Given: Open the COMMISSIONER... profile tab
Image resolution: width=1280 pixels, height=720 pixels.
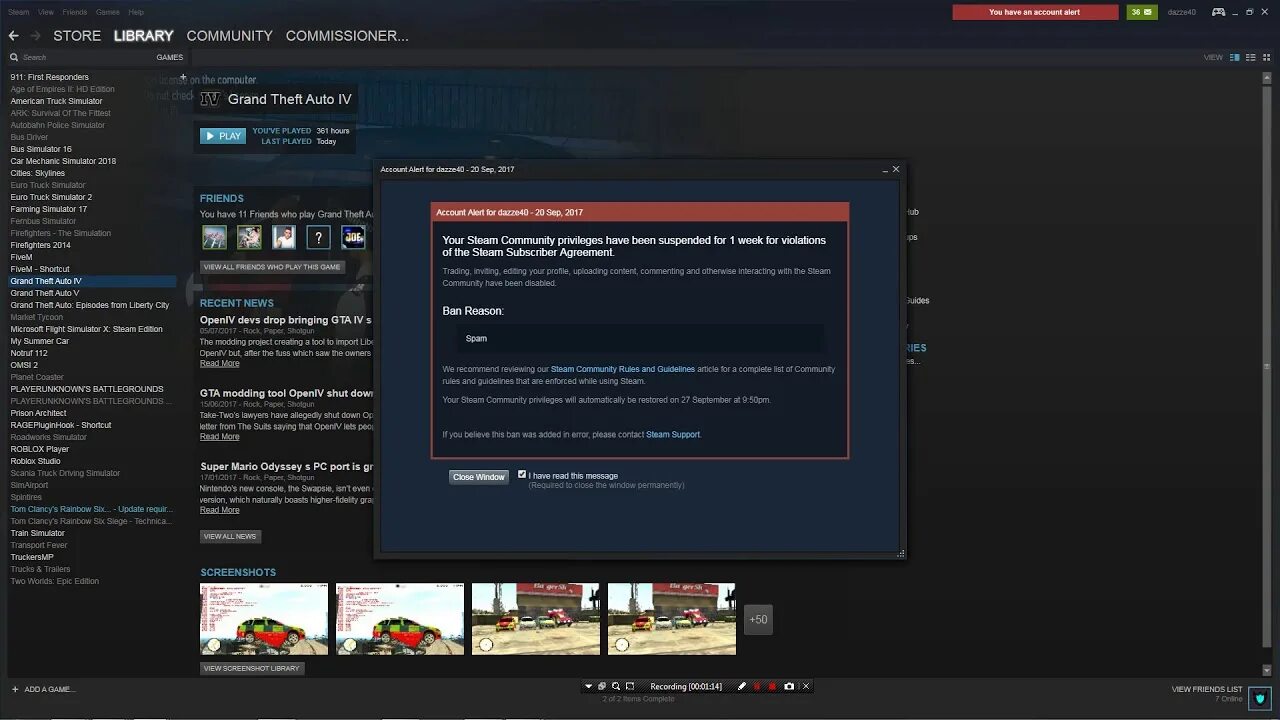Looking at the screenshot, I should (347, 36).
